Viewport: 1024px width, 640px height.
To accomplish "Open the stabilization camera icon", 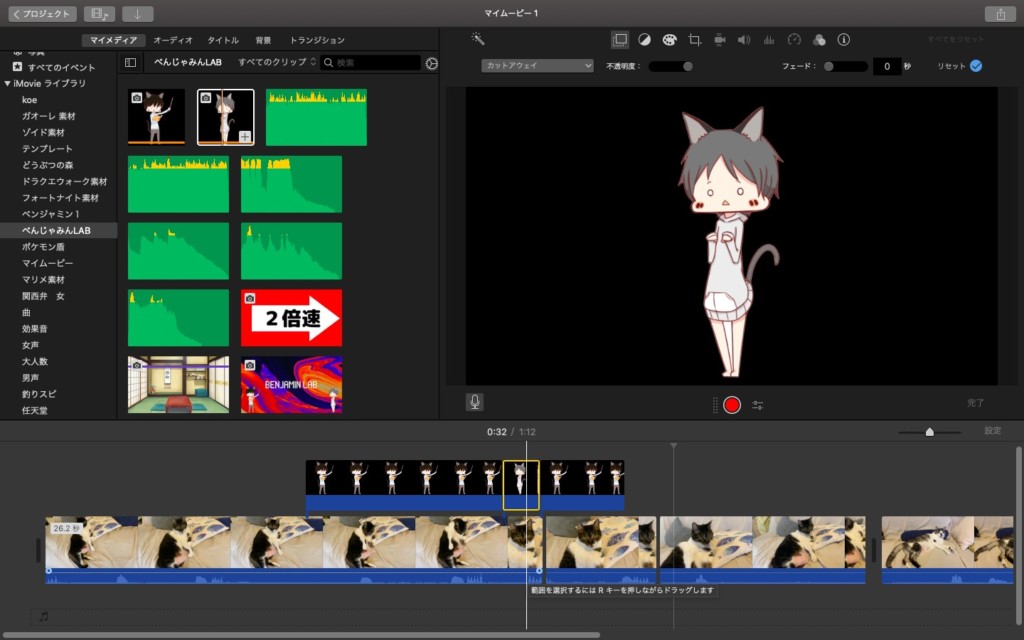I will click(x=719, y=40).
